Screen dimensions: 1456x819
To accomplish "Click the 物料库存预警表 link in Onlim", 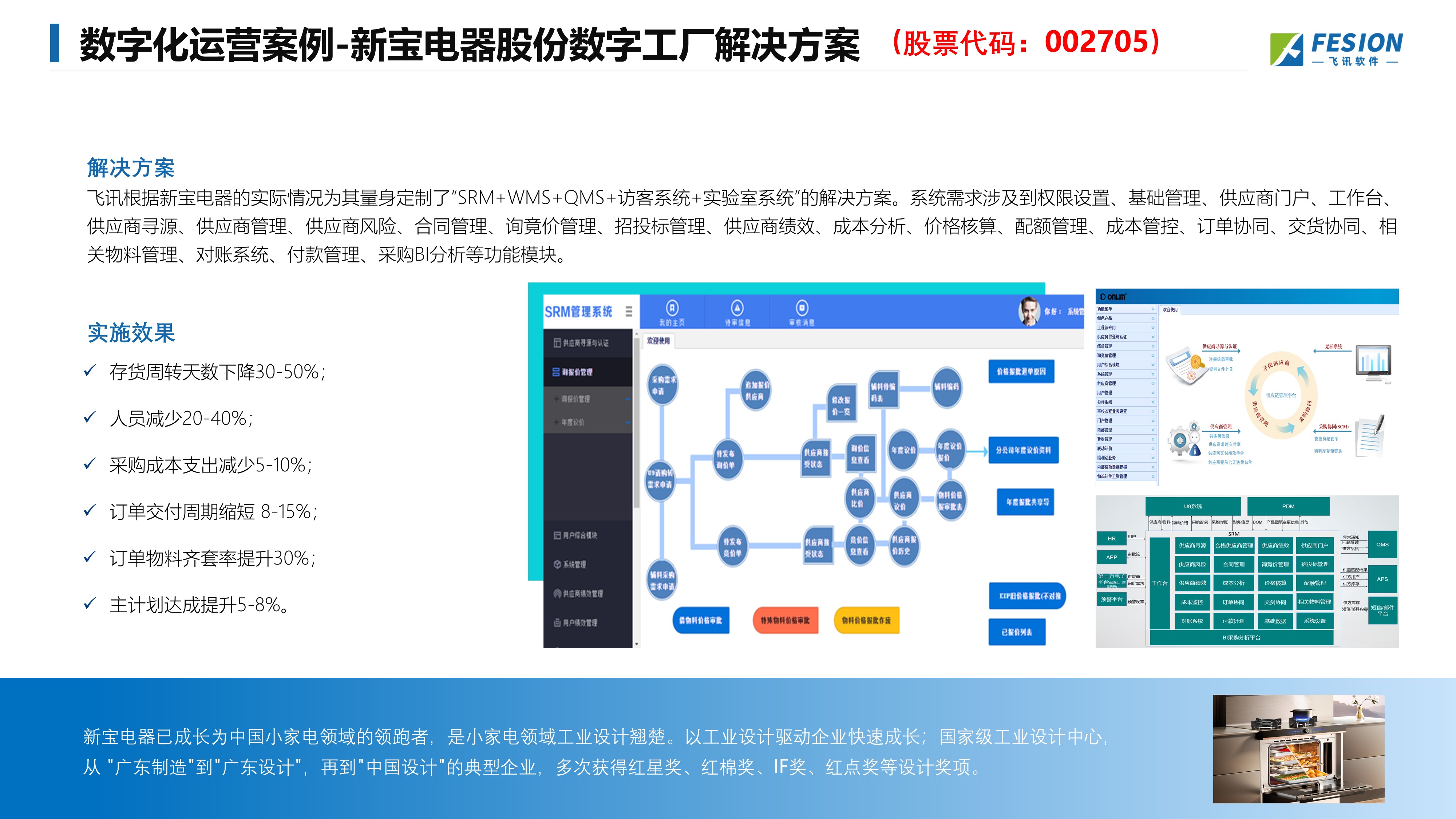I will pyautogui.click(x=1328, y=451).
